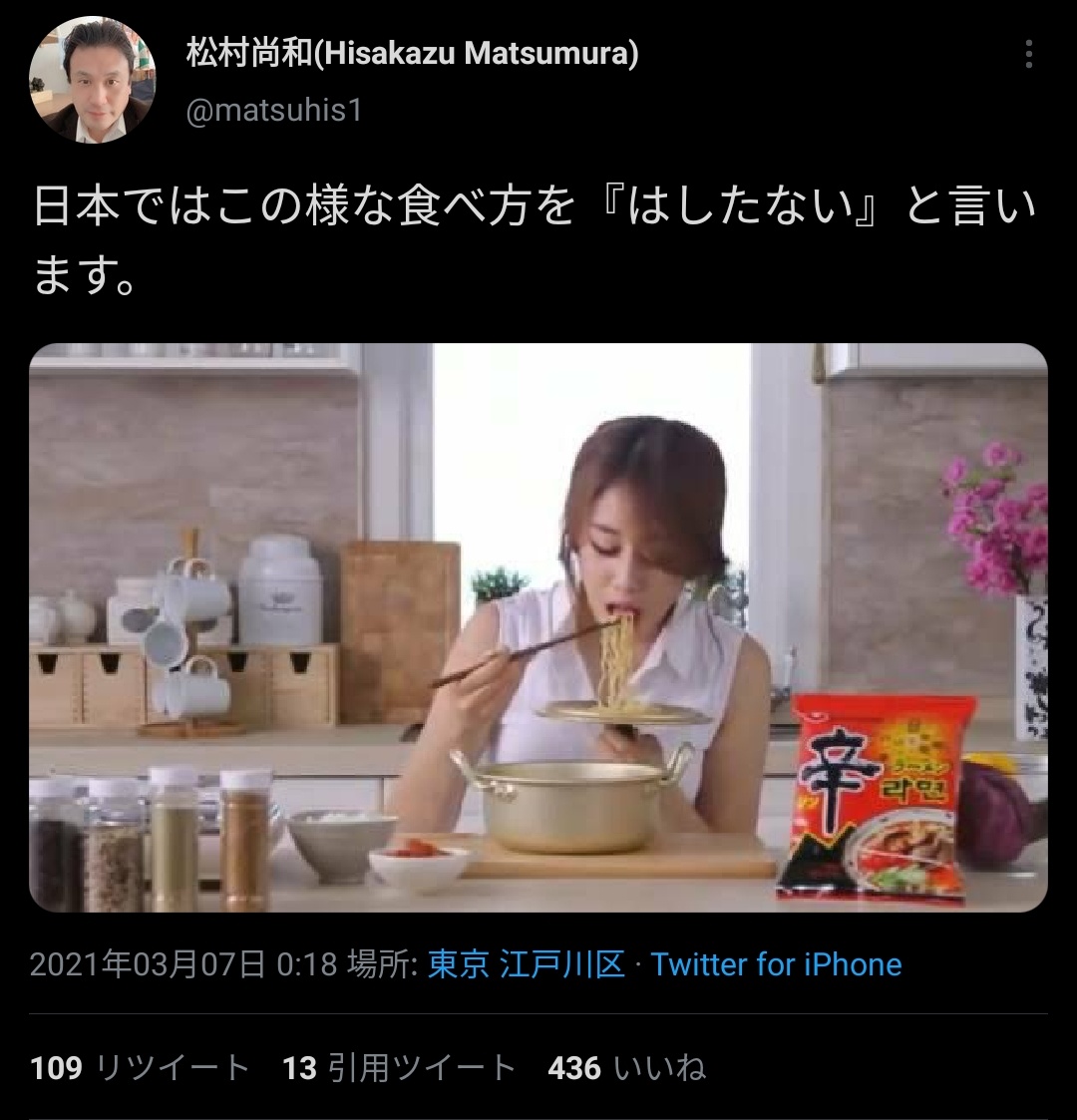Open the attached photo of woman eating noodles

click(x=538, y=627)
